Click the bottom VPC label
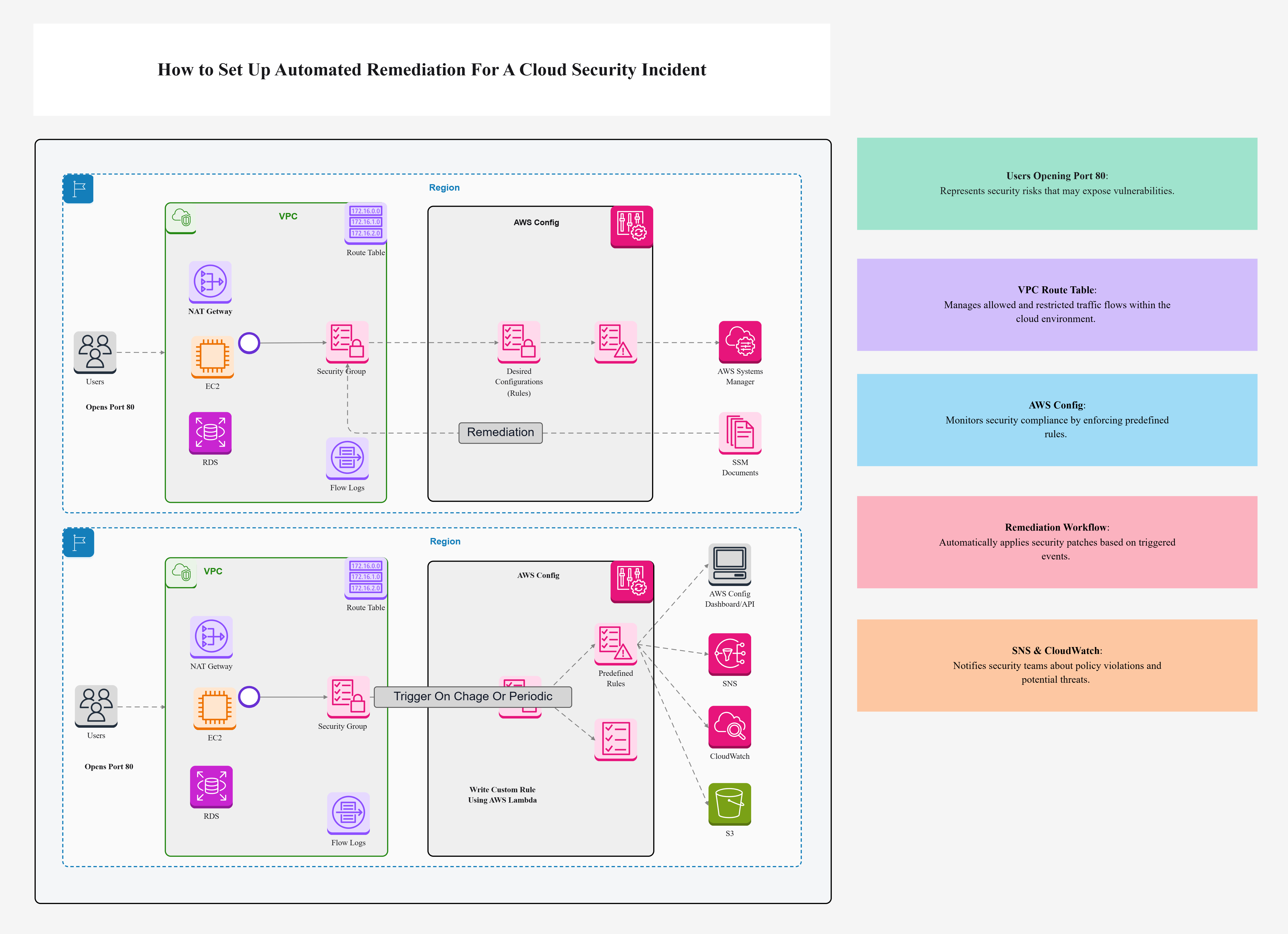Screen dimensions: 1288x934 213,572
